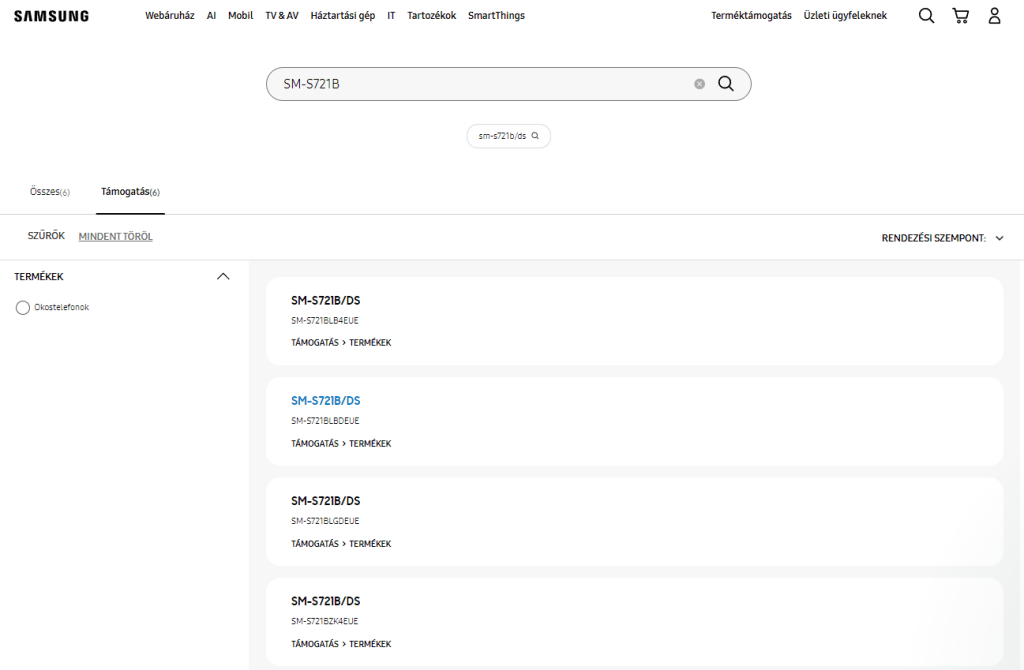Select the Okostelefonok filter radio
1024x670 pixels.
tap(23, 308)
